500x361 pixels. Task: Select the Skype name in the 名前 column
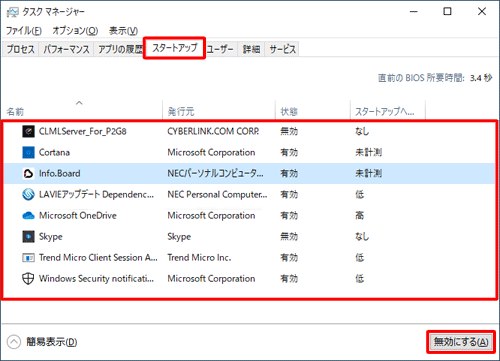coord(51,237)
